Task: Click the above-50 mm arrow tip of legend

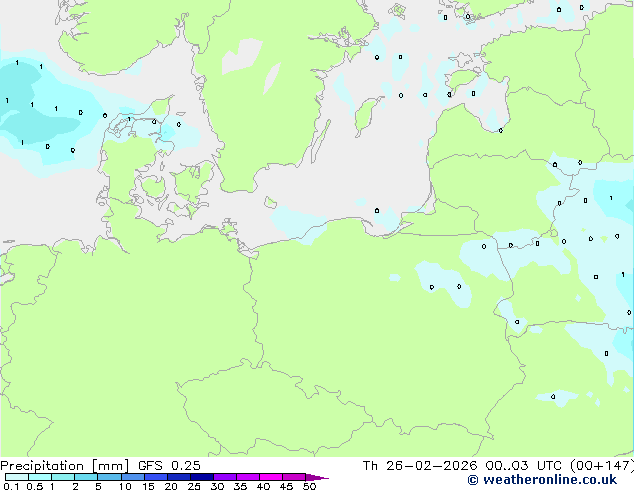Action: [x=317, y=477]
